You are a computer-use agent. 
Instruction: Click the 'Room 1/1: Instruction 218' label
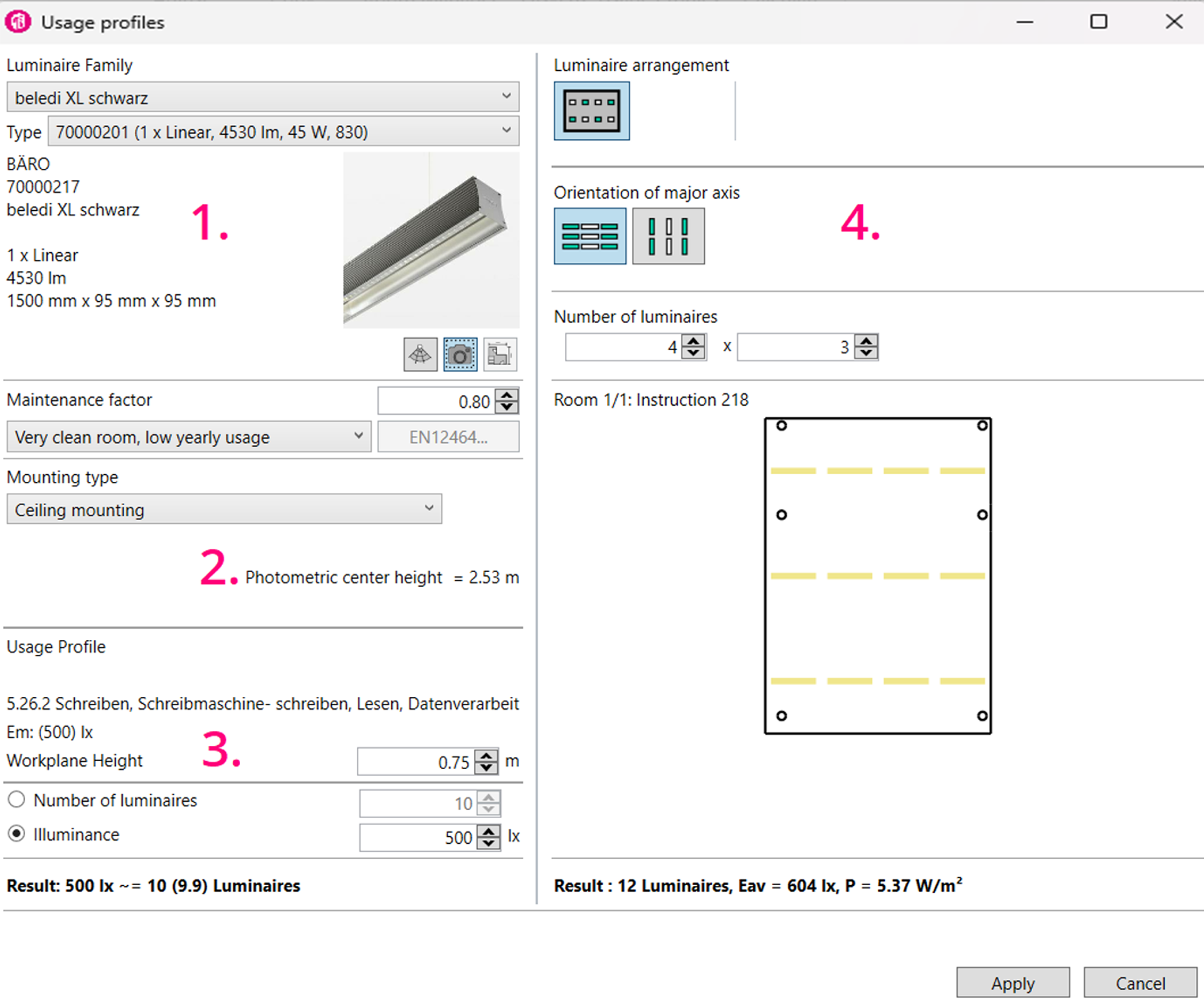pos(651,400)
